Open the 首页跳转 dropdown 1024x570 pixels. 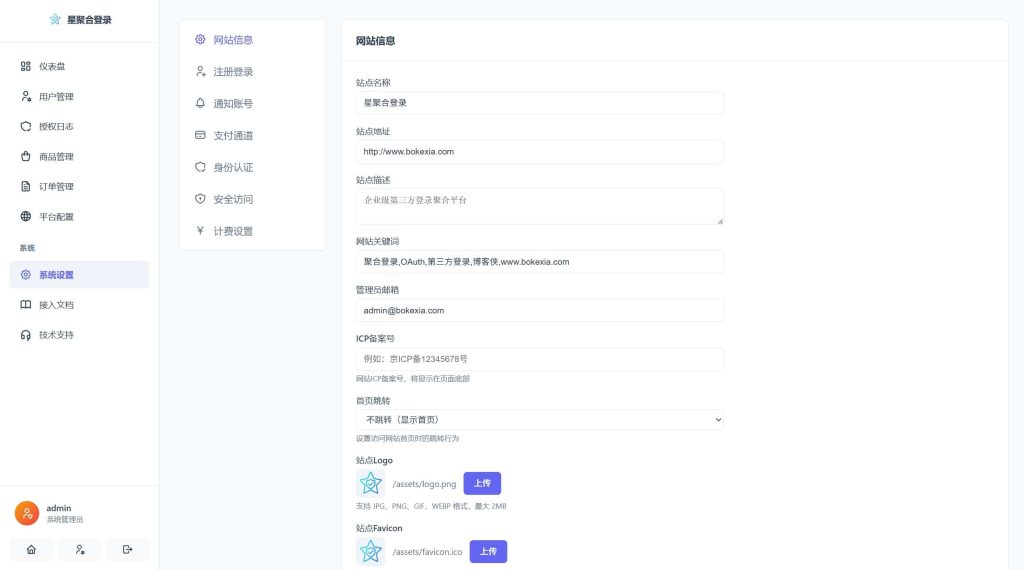(539, 420)
